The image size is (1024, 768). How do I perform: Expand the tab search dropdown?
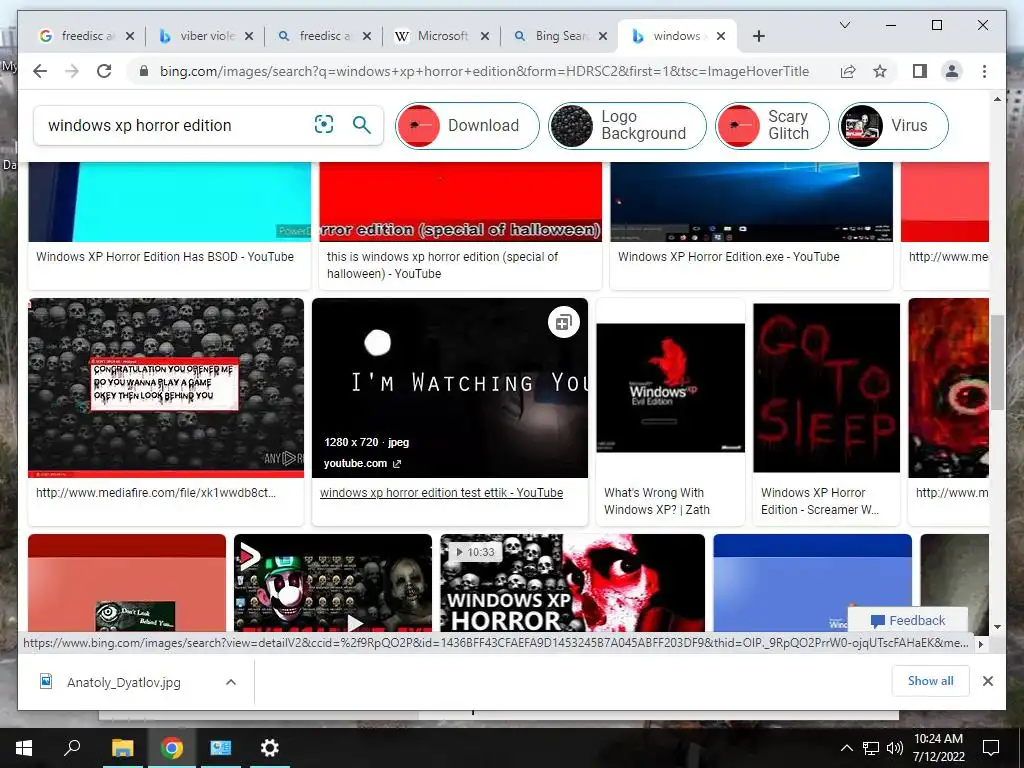coord(844,25)
